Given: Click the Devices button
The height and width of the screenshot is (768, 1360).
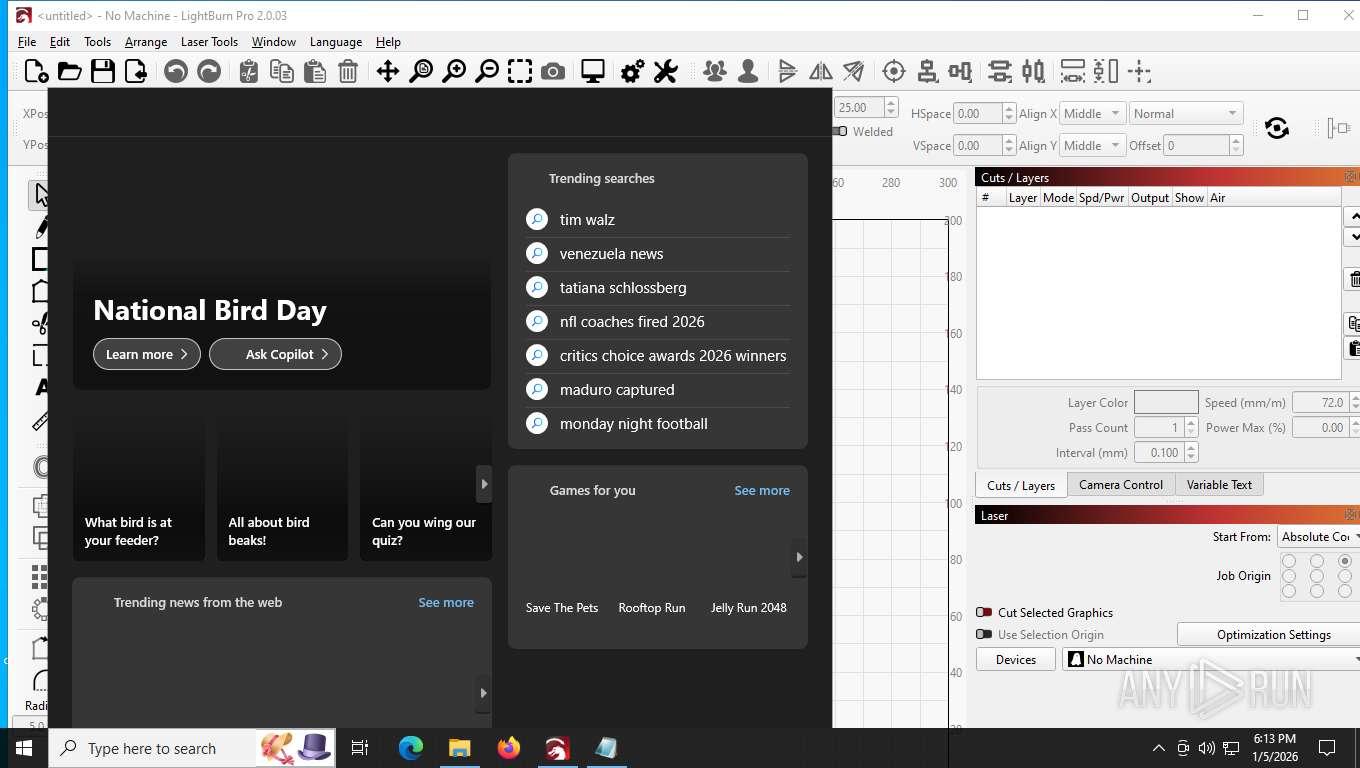Looking at the screenshot, I should pyautogui.click(x=1016, y=659).
